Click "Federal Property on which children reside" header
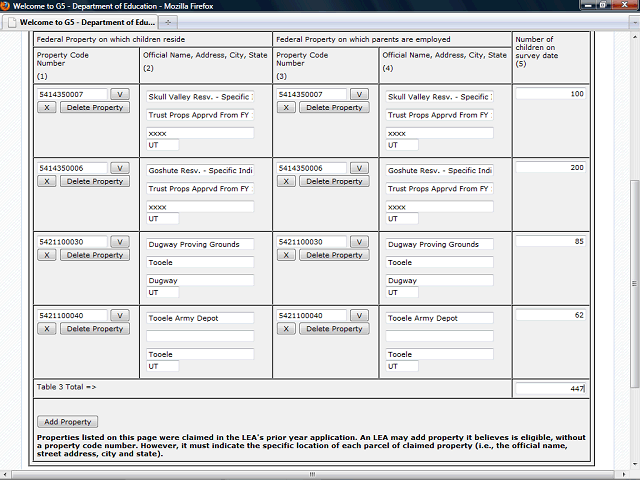 coord(111,40)
